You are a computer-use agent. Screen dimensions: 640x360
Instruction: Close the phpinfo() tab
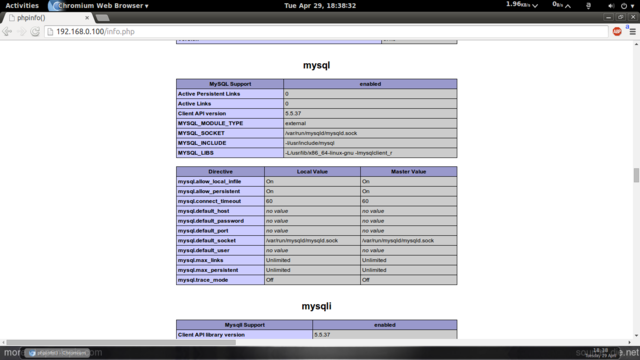point(87,18)
